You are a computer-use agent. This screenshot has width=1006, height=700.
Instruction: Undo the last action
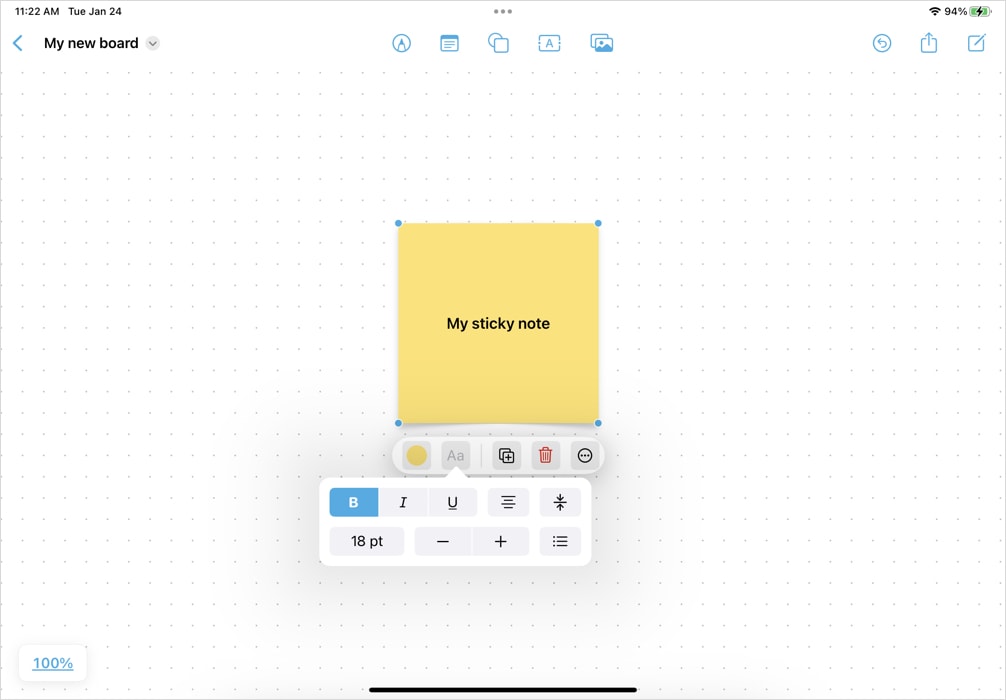coord(881,43)
